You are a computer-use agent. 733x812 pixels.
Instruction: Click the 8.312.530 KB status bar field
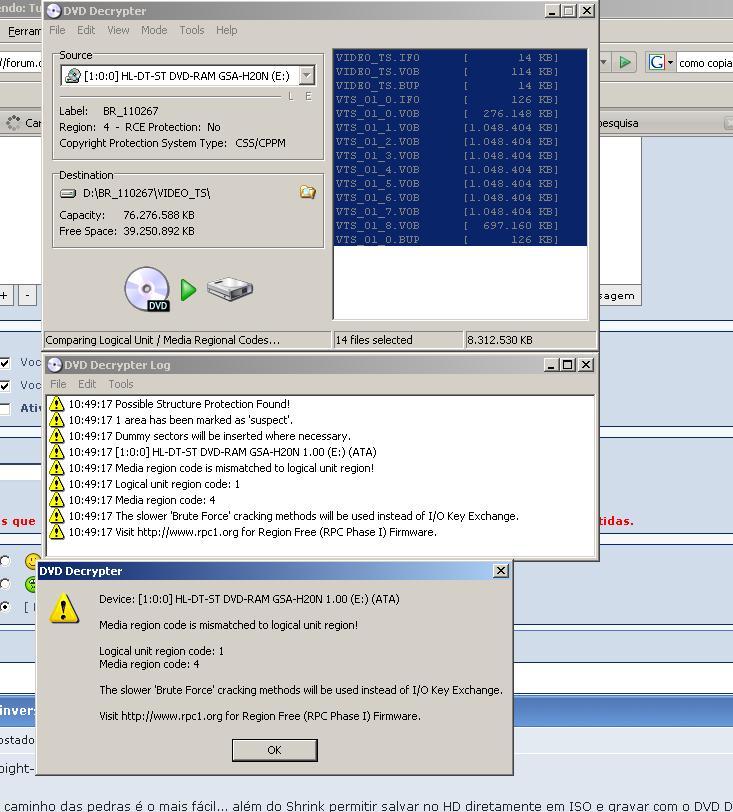point(530,340)
